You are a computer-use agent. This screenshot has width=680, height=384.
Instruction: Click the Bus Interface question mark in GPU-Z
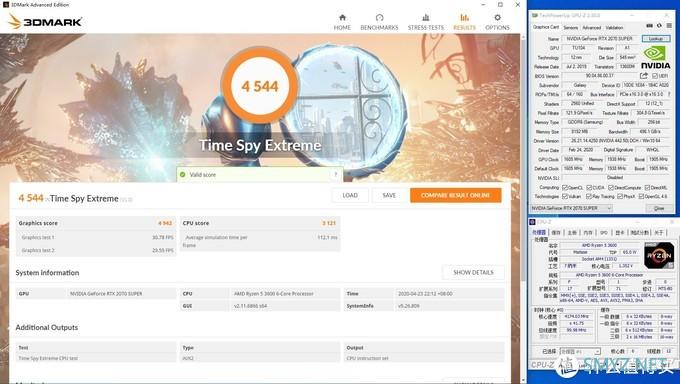click(668, 94)
